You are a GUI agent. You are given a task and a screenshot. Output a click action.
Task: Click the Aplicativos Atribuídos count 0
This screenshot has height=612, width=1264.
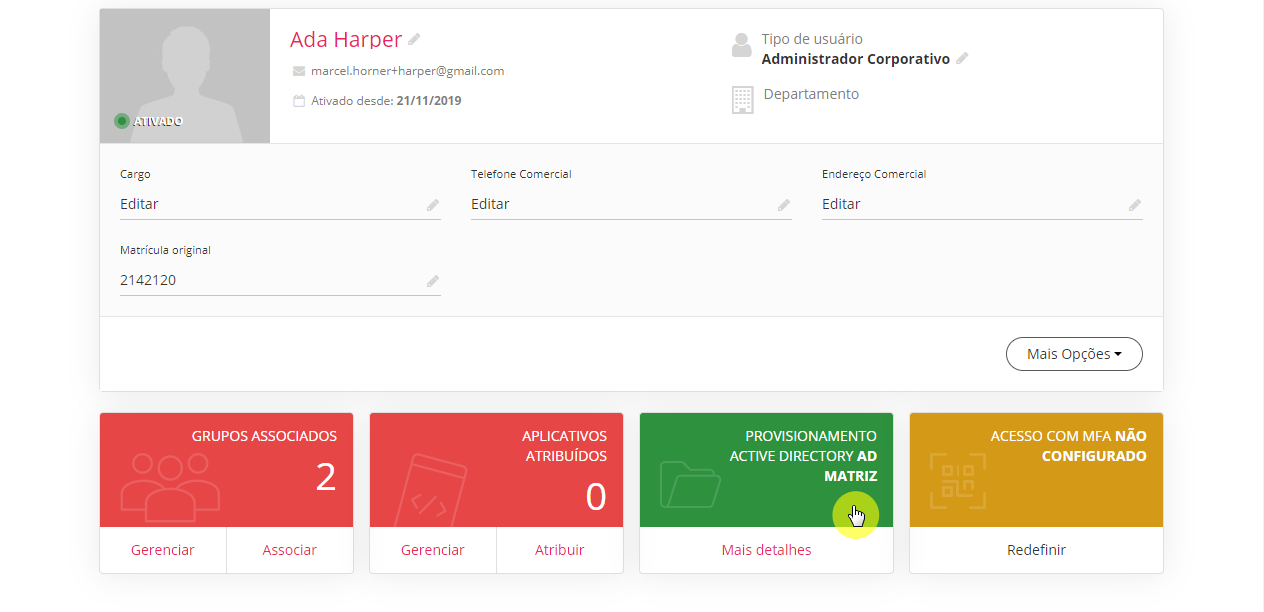tap(596, 497)
